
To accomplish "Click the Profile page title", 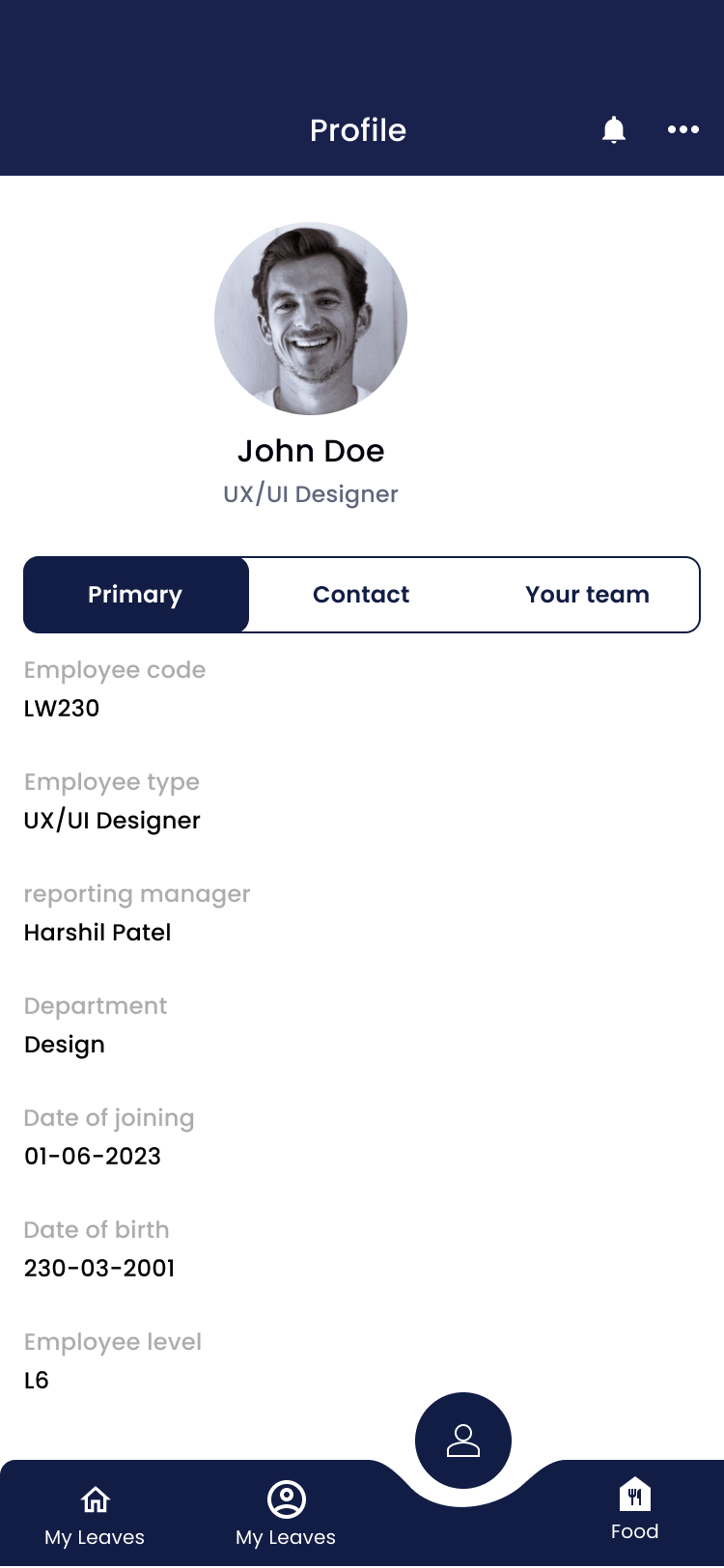I will [x=358, y=130].
